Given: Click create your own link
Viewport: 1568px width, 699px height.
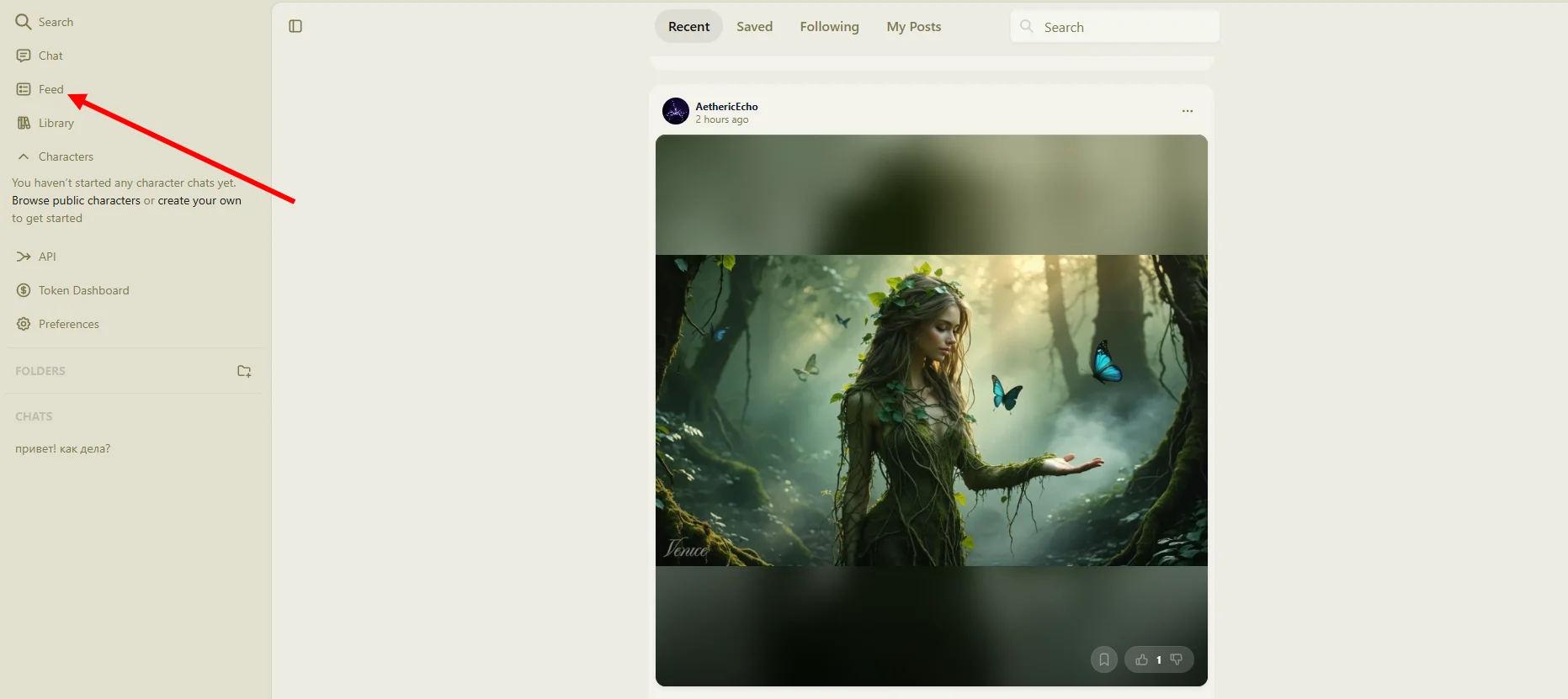Looking at the screenshot, I should 199,200.
